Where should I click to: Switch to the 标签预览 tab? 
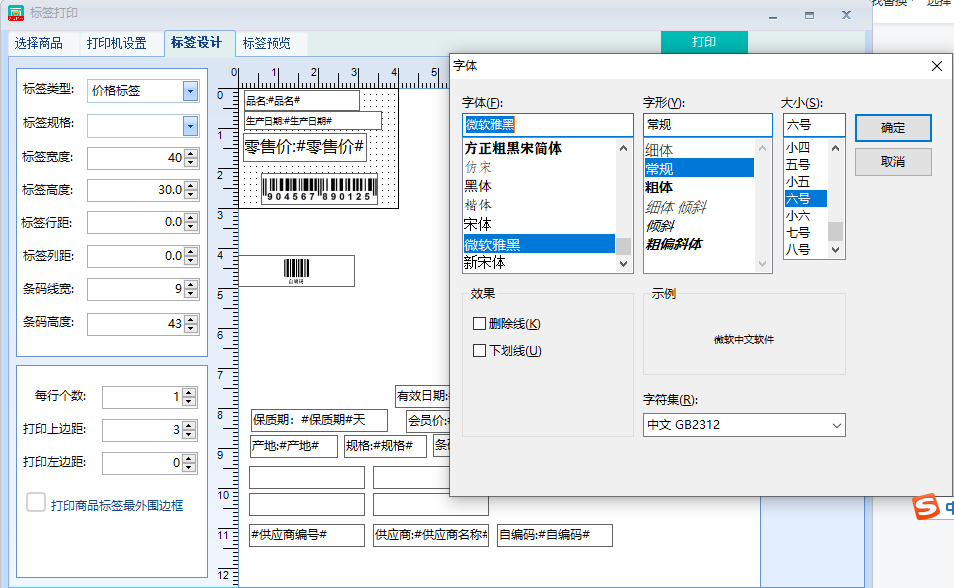266,43
